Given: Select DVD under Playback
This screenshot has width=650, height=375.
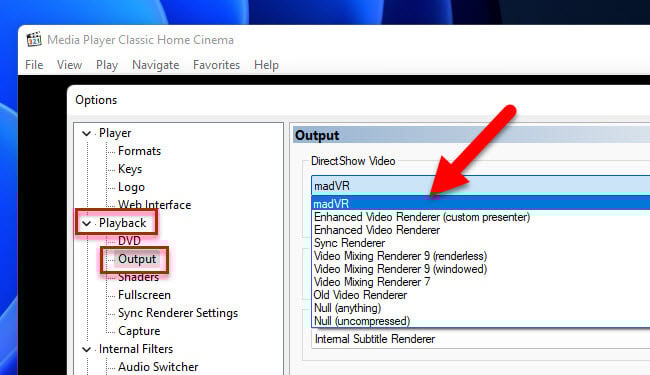Looking at the screenshot, I should click(129, 241).
